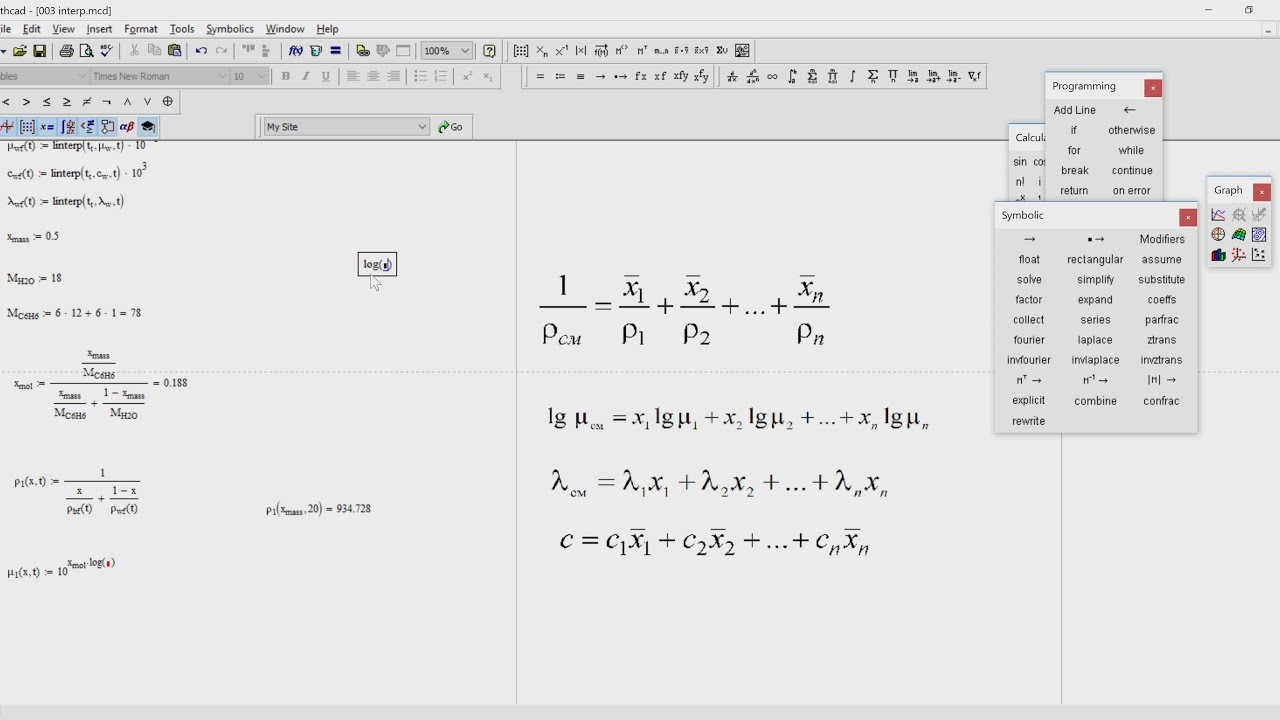1280x720 pixels.
Task: Click the laplace keyword in Symbolic palette
Action: 1095,340
